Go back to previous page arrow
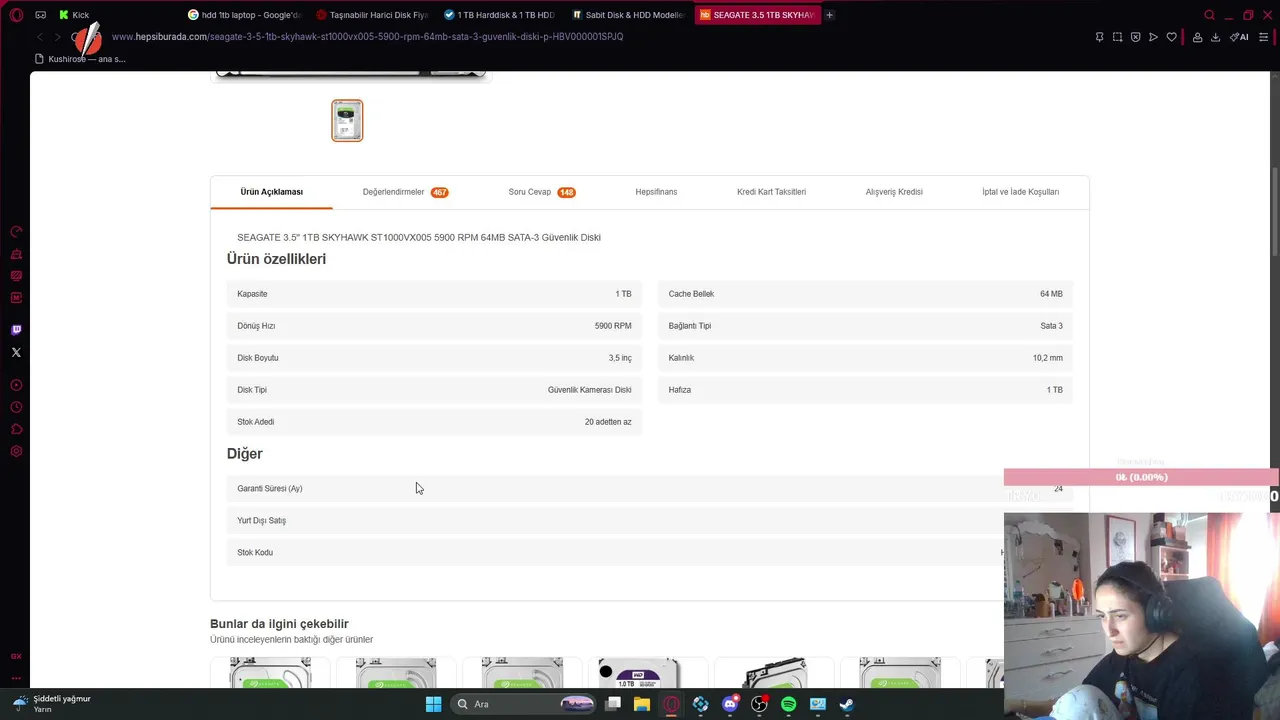The width and height of the screenshot is (1280, 720). click(40, 37)
